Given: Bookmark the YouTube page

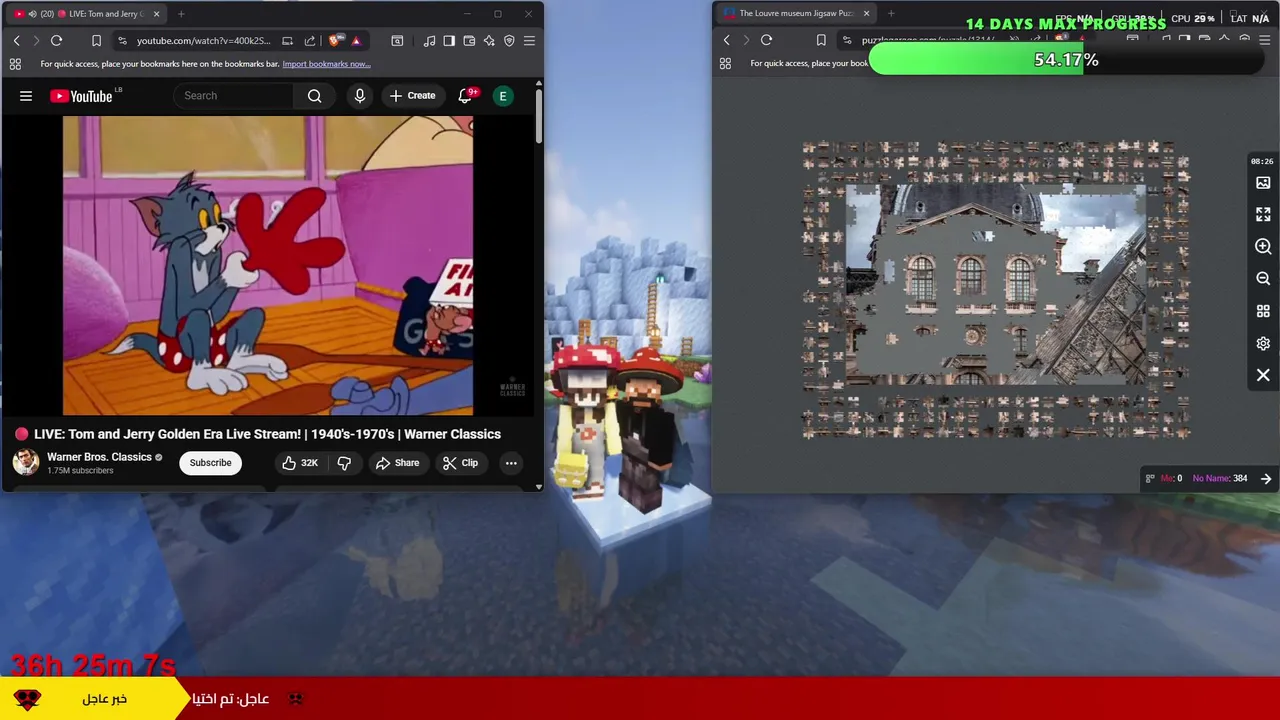Looking at the screenshot, I should click(x=96, y=40).
